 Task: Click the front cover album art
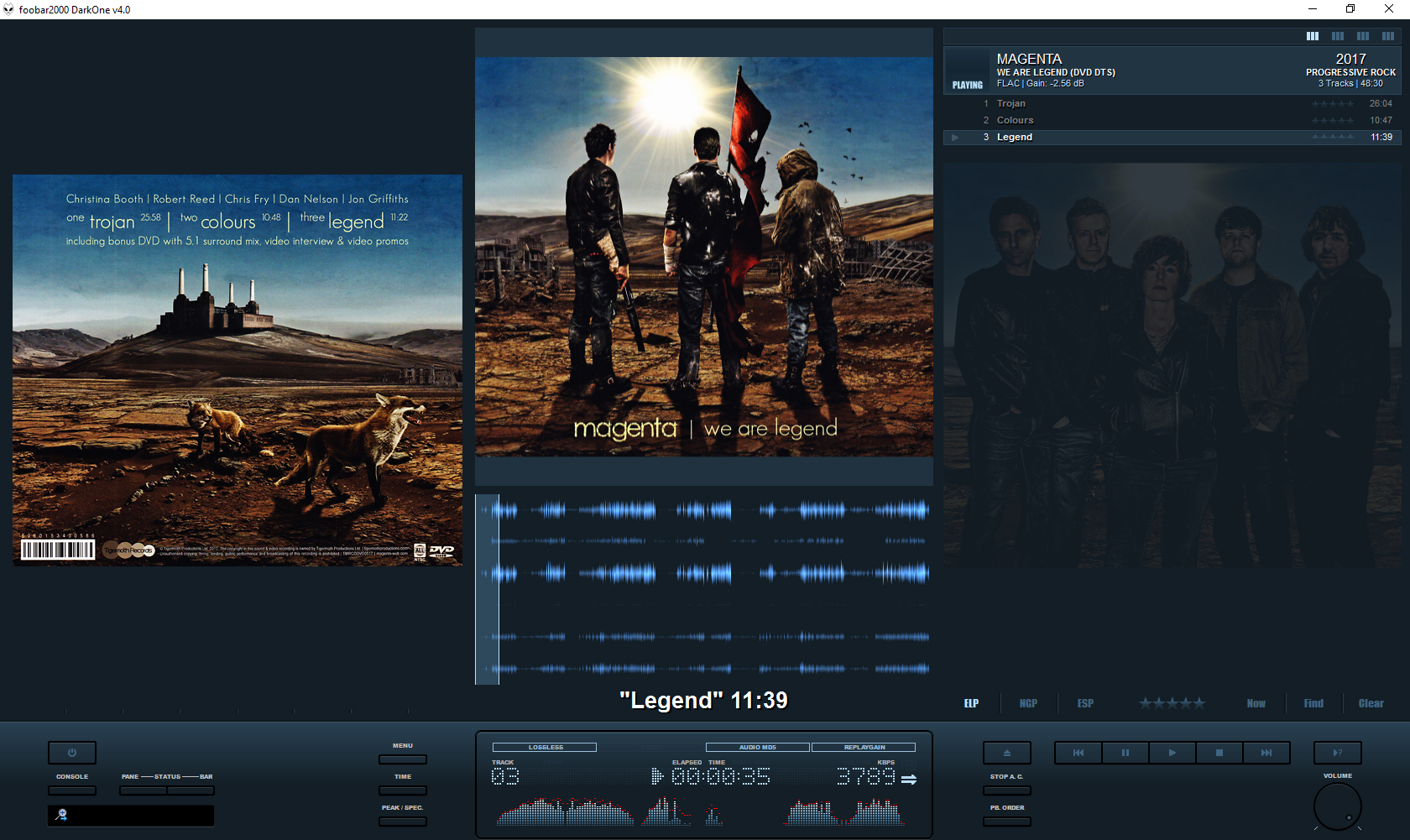(703, 257)
